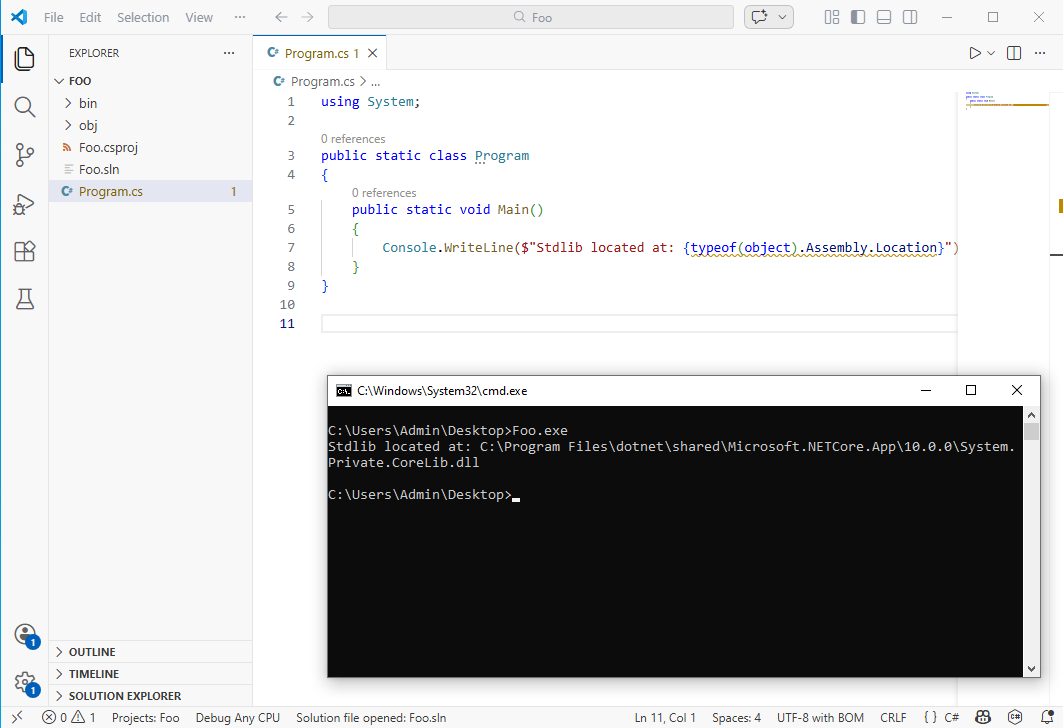Open the Source Control view
The image size is (1063, 728).
[x=24, y=155]
